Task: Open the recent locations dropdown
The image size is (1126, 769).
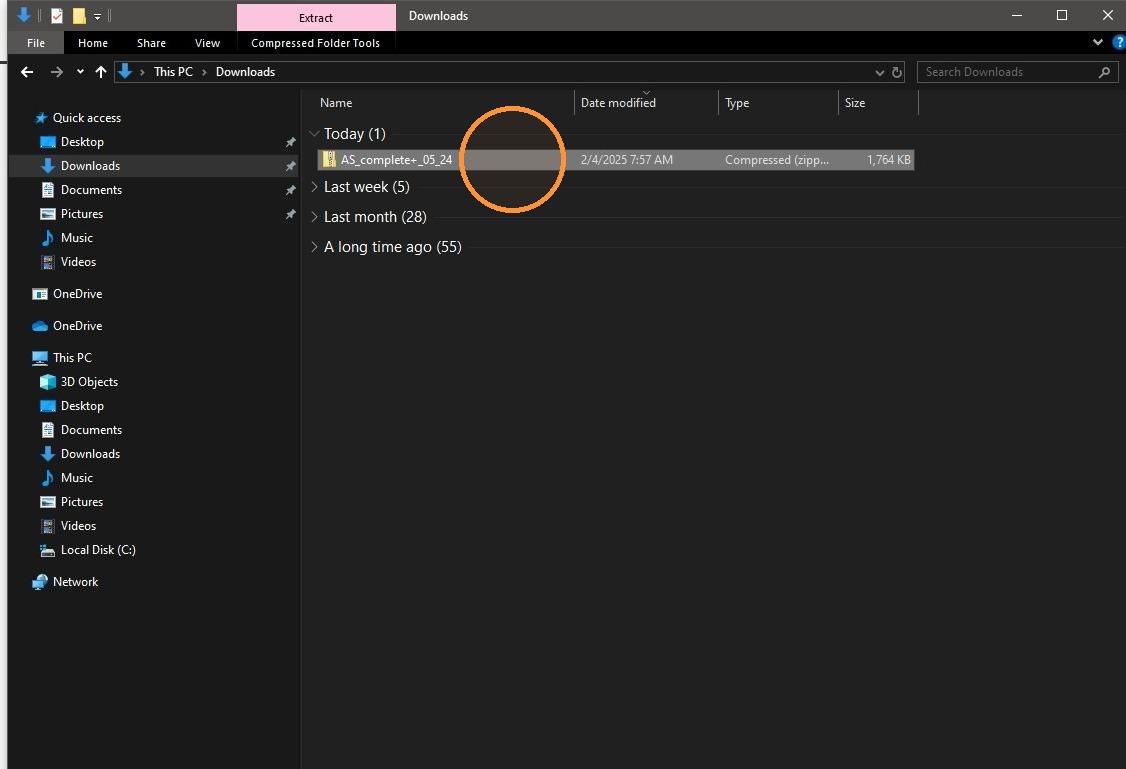Action: (x=80, y=72)
